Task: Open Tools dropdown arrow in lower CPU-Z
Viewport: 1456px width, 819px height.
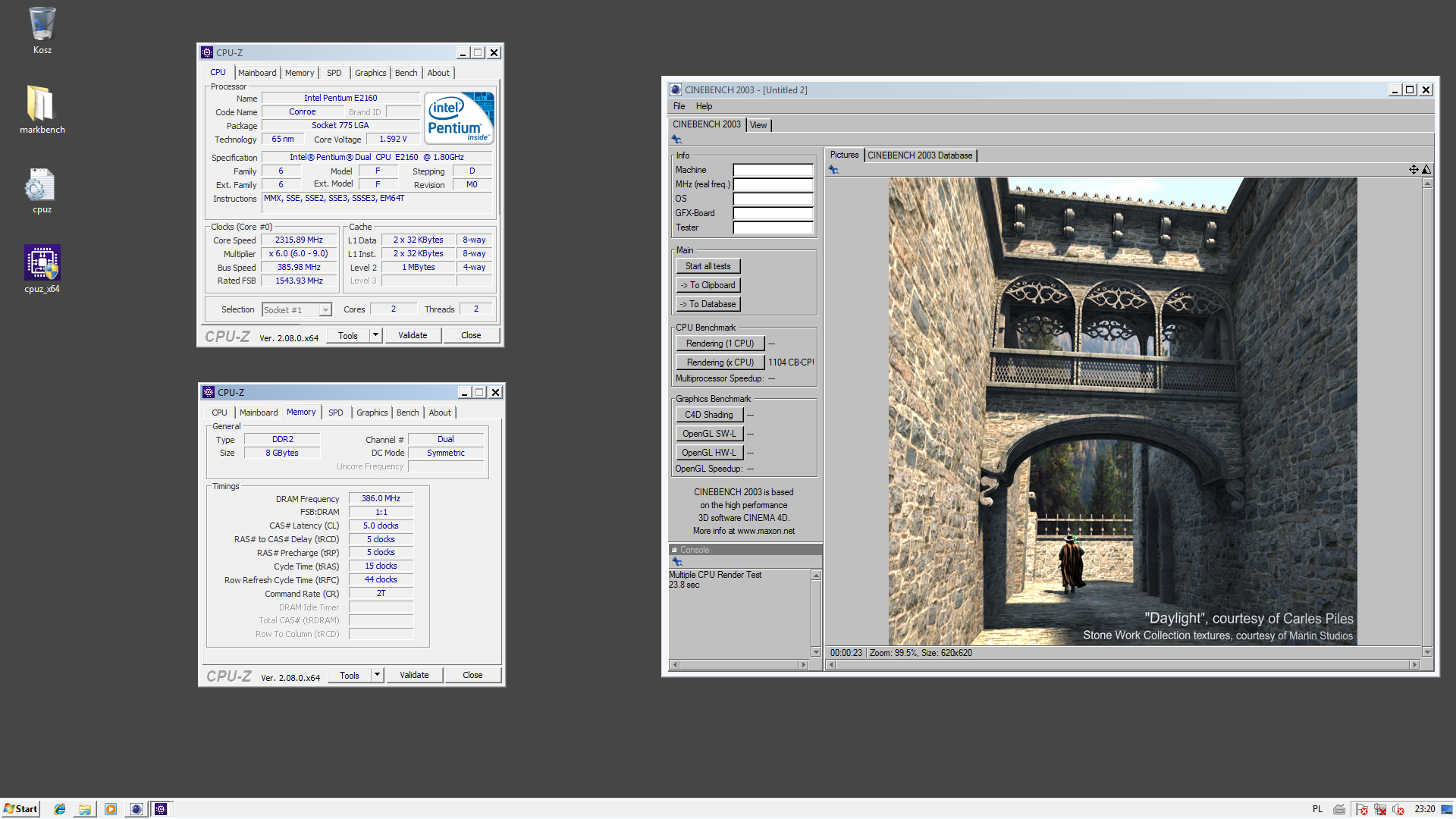Action: pos(377,675)
